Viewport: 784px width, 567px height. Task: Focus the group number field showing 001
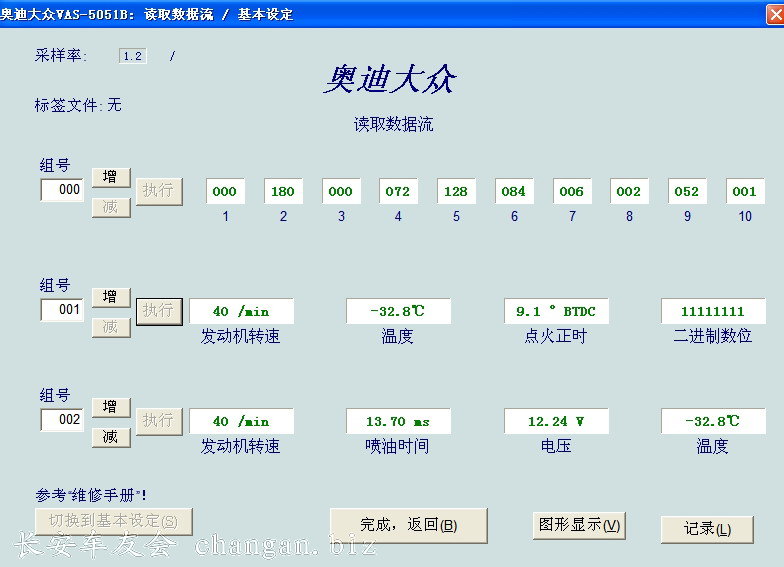[x=62, y=310]
